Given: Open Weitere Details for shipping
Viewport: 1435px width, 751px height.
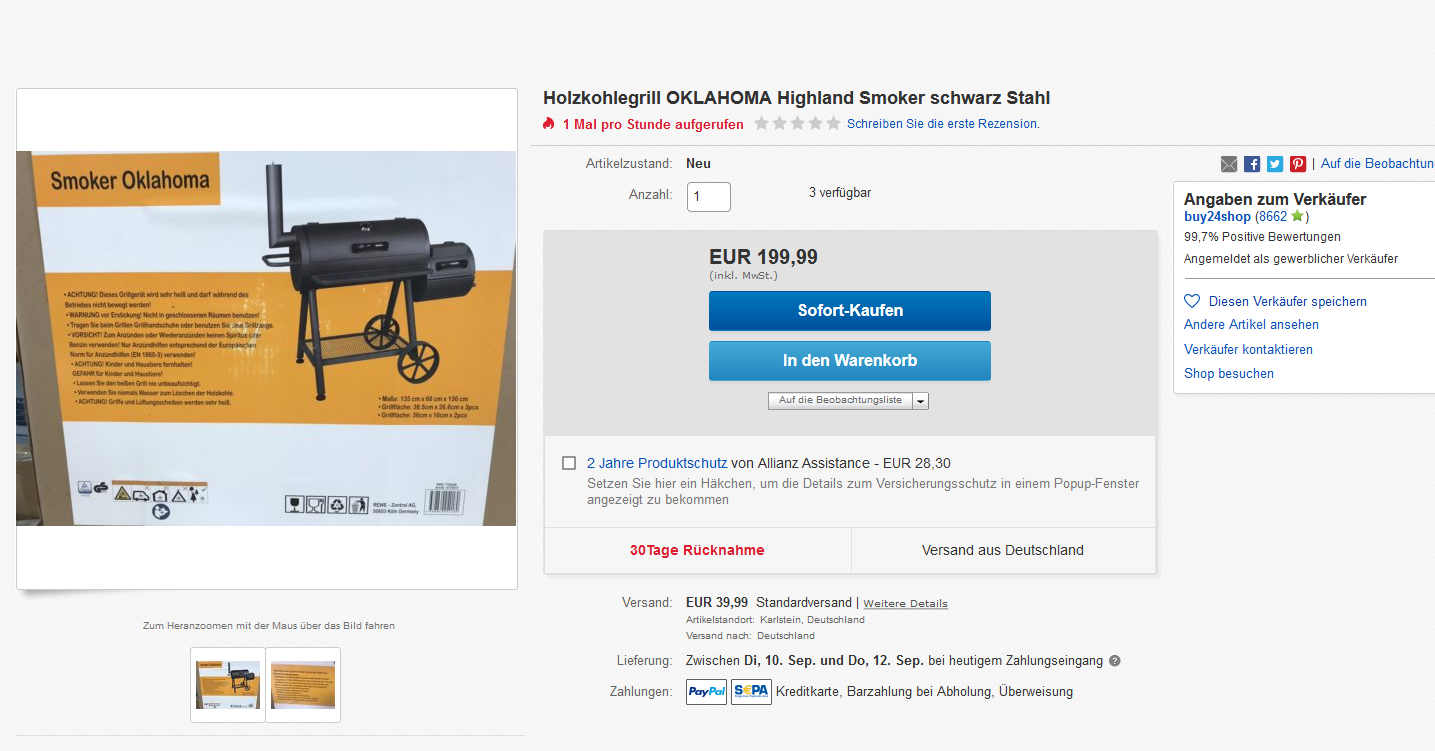Looking at the screenshot, I should [905, 604].
